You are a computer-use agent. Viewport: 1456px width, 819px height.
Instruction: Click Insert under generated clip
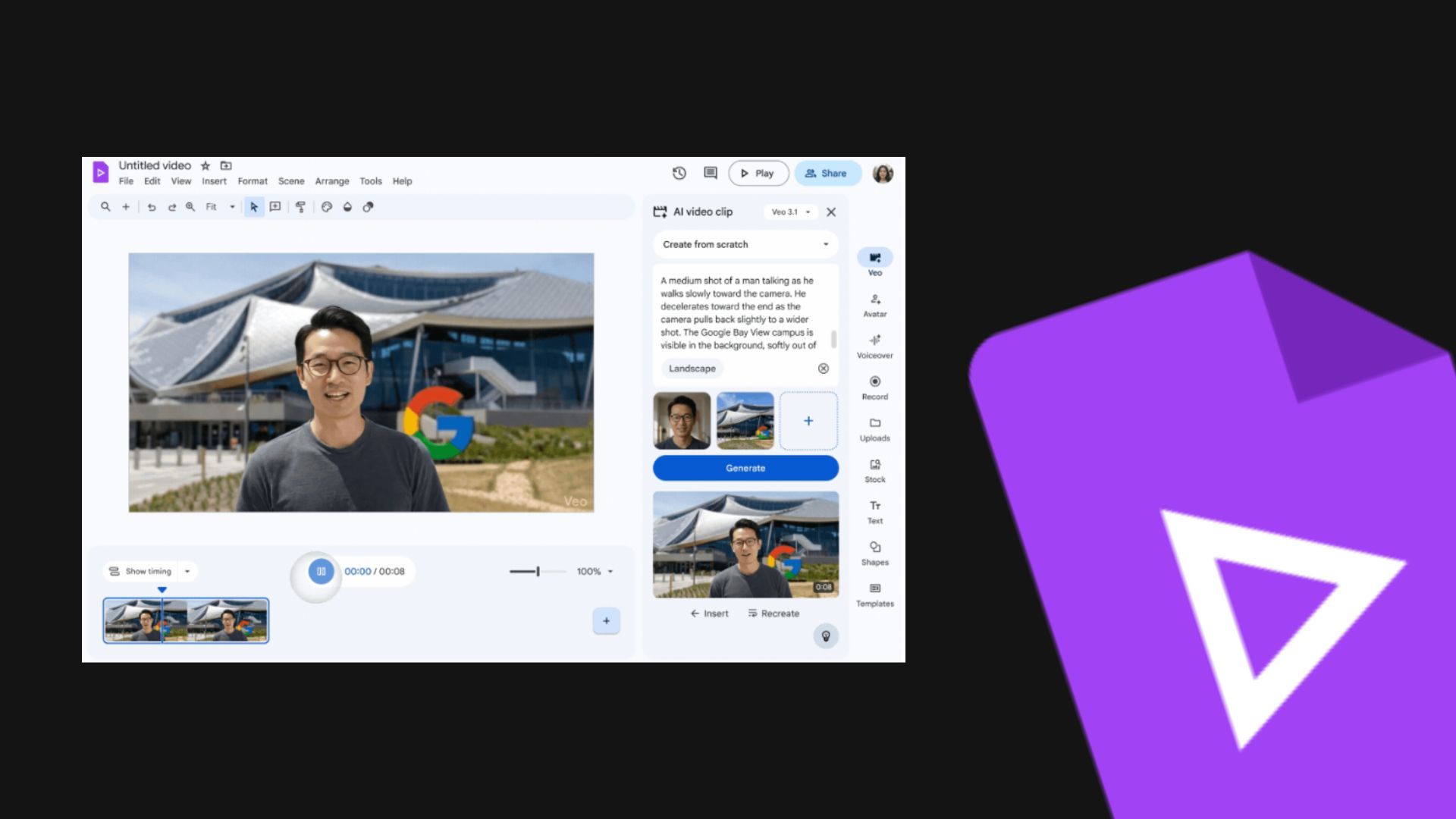coord(709,613)
